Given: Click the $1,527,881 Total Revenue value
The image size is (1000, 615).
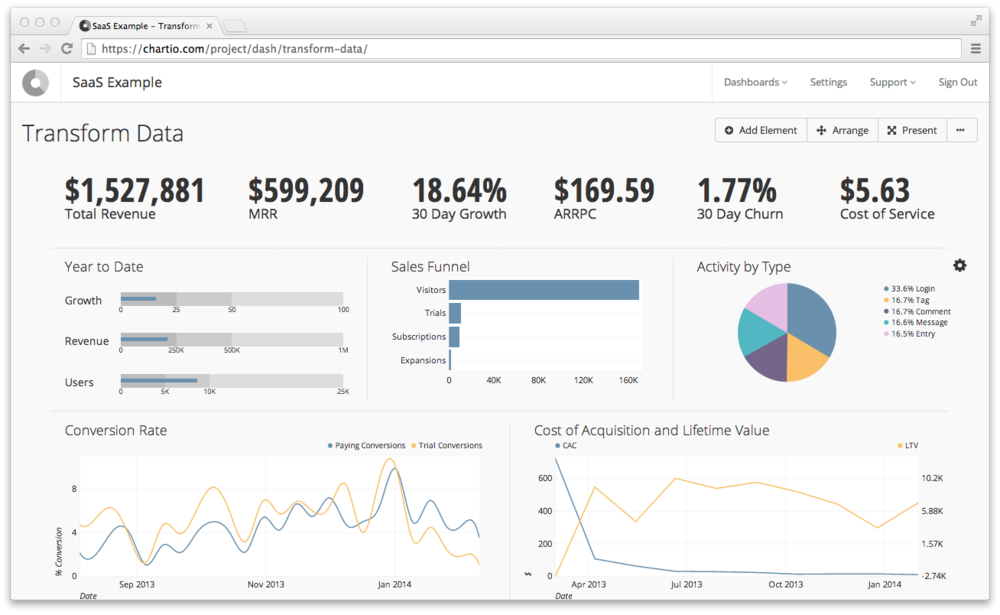Looking at the screenshot, I should click(135, 191).
